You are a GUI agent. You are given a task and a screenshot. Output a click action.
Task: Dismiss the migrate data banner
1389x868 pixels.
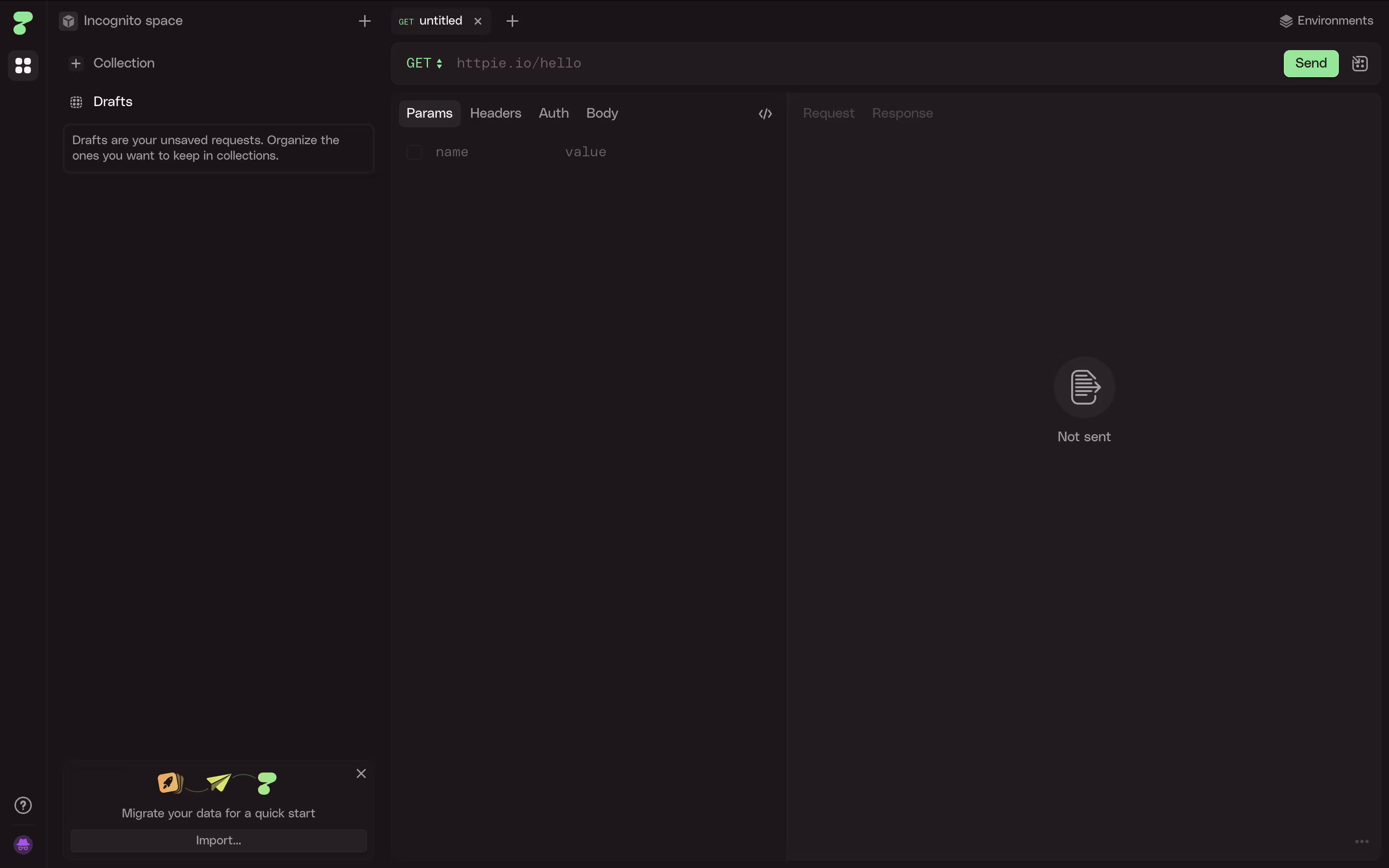361,774
